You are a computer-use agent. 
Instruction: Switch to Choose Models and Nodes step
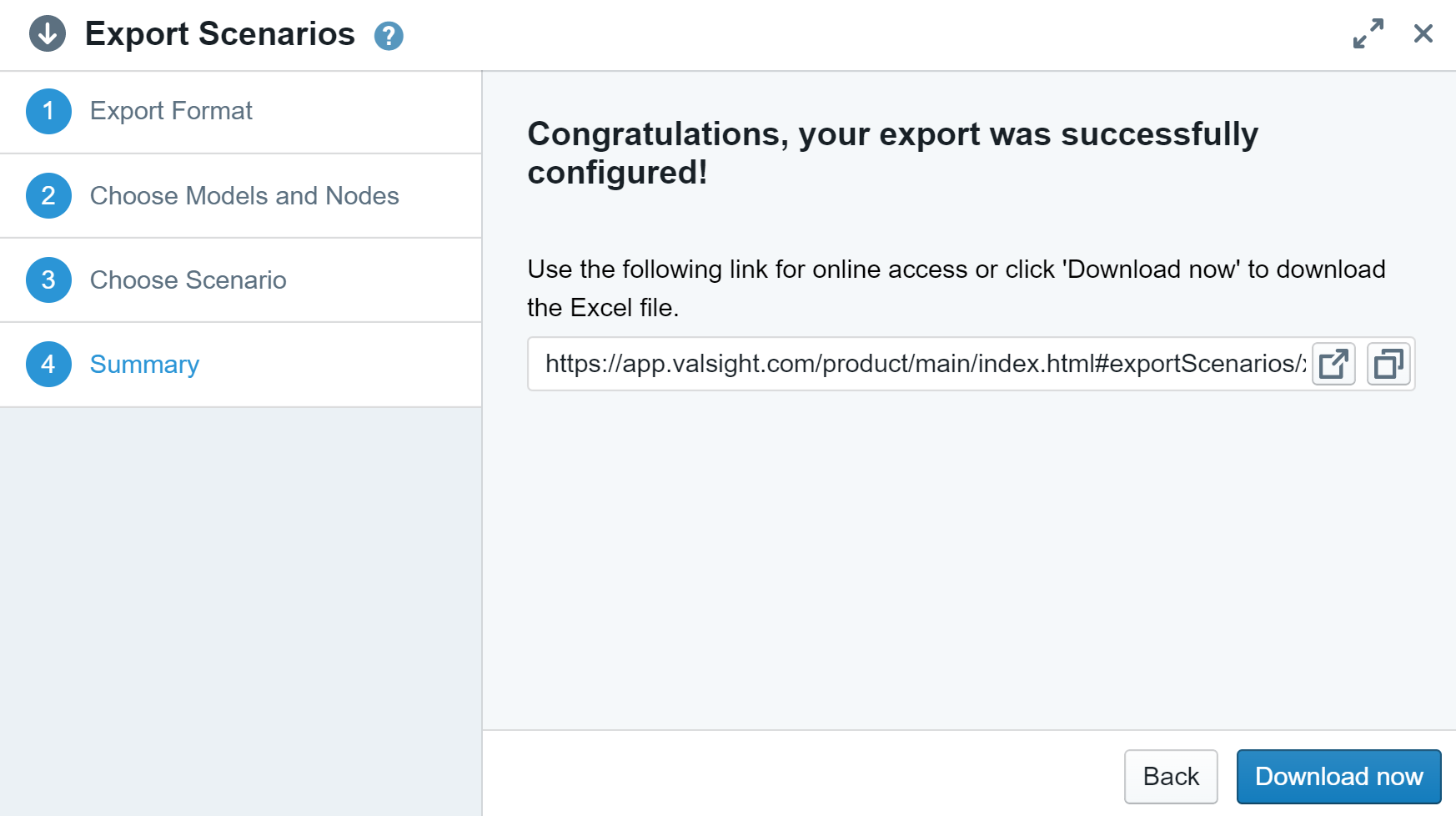[244, 196]
